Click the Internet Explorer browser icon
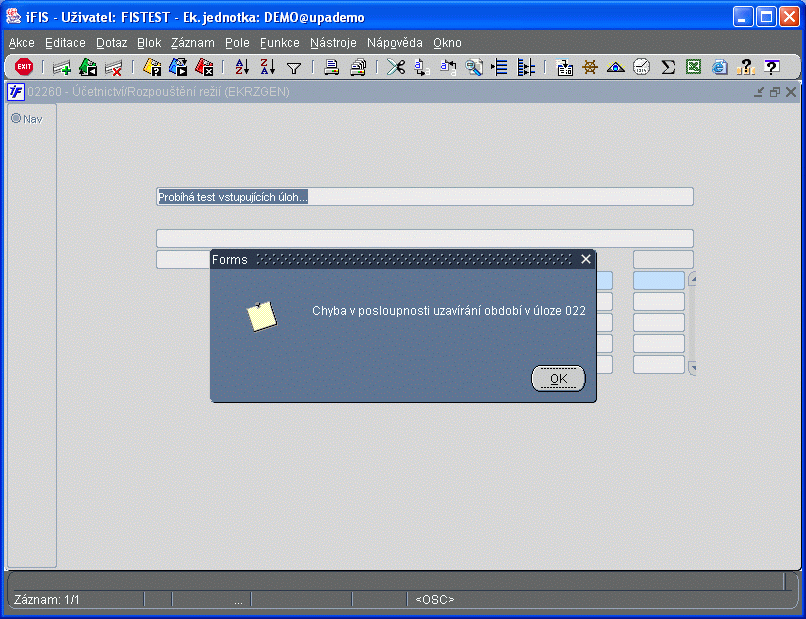The width and height of the screenshot is (806, 619). (x=720, y=67)
